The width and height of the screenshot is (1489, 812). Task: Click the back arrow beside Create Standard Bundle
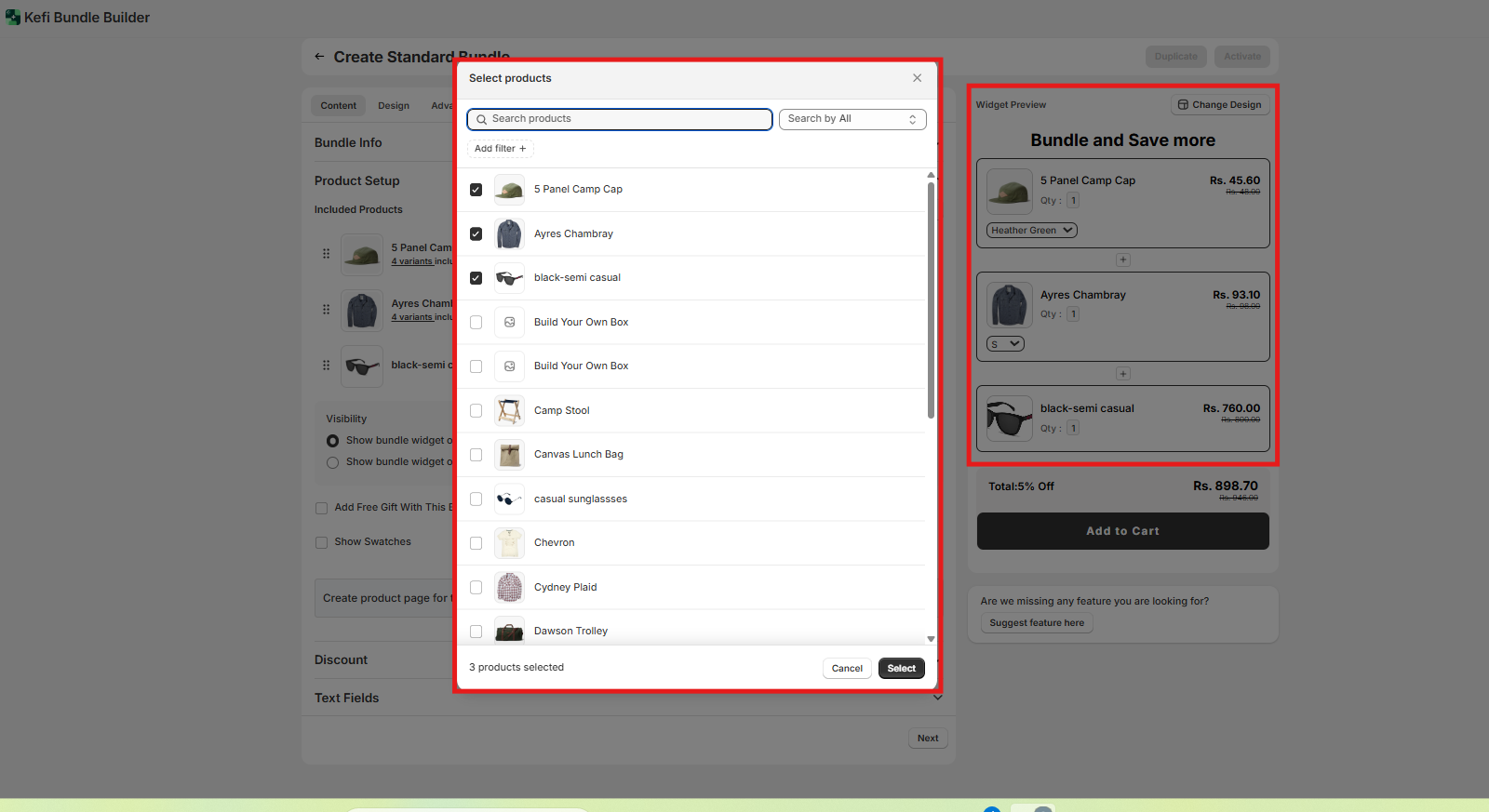pyautogui.click(x=319, y=57)
